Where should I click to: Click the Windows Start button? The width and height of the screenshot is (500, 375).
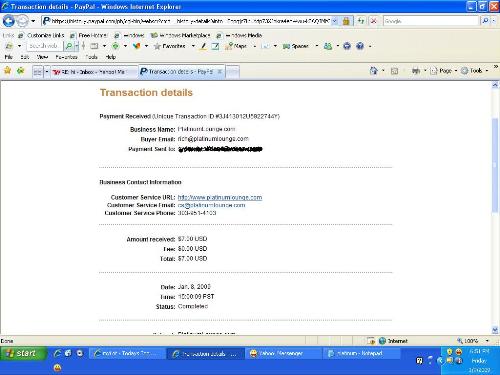pos(23,353)
